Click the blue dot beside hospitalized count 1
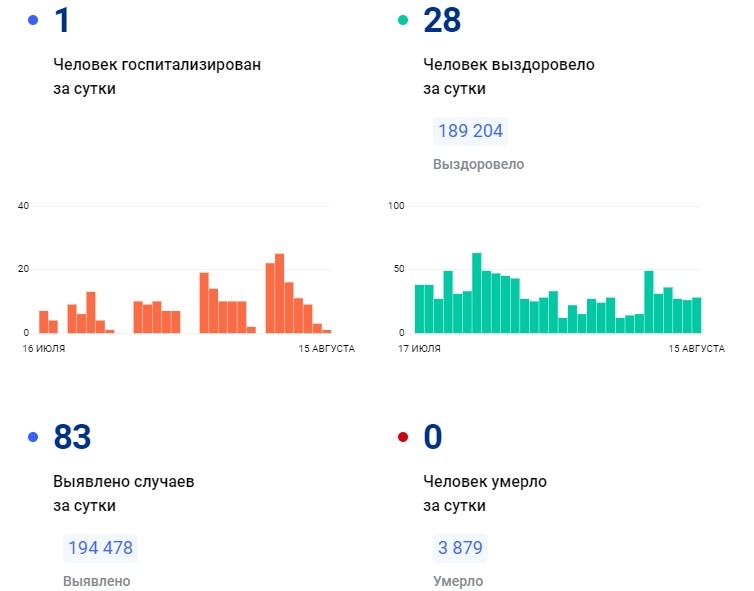Viewport: 754px width, 591px height. (x=33, y=20)
